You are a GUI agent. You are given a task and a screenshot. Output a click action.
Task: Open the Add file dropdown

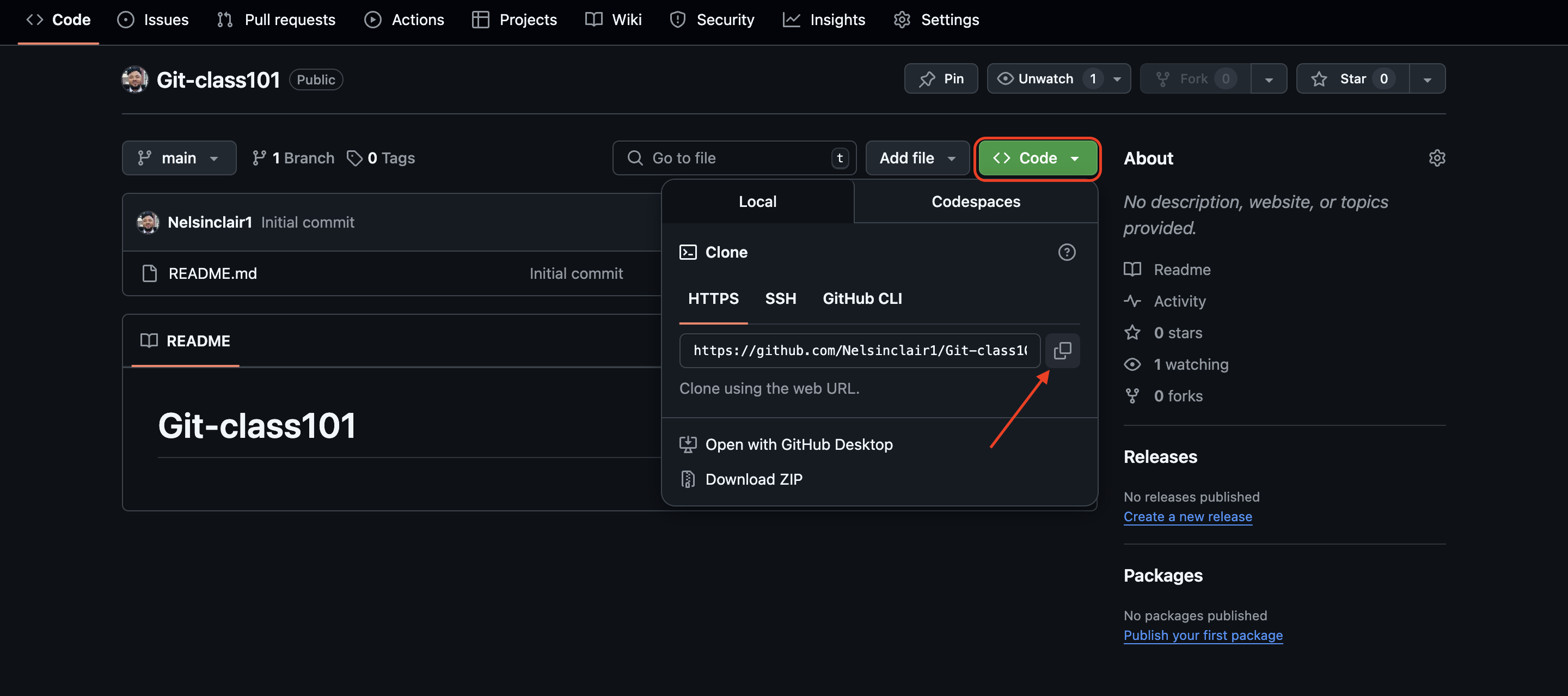click(917, 158)
